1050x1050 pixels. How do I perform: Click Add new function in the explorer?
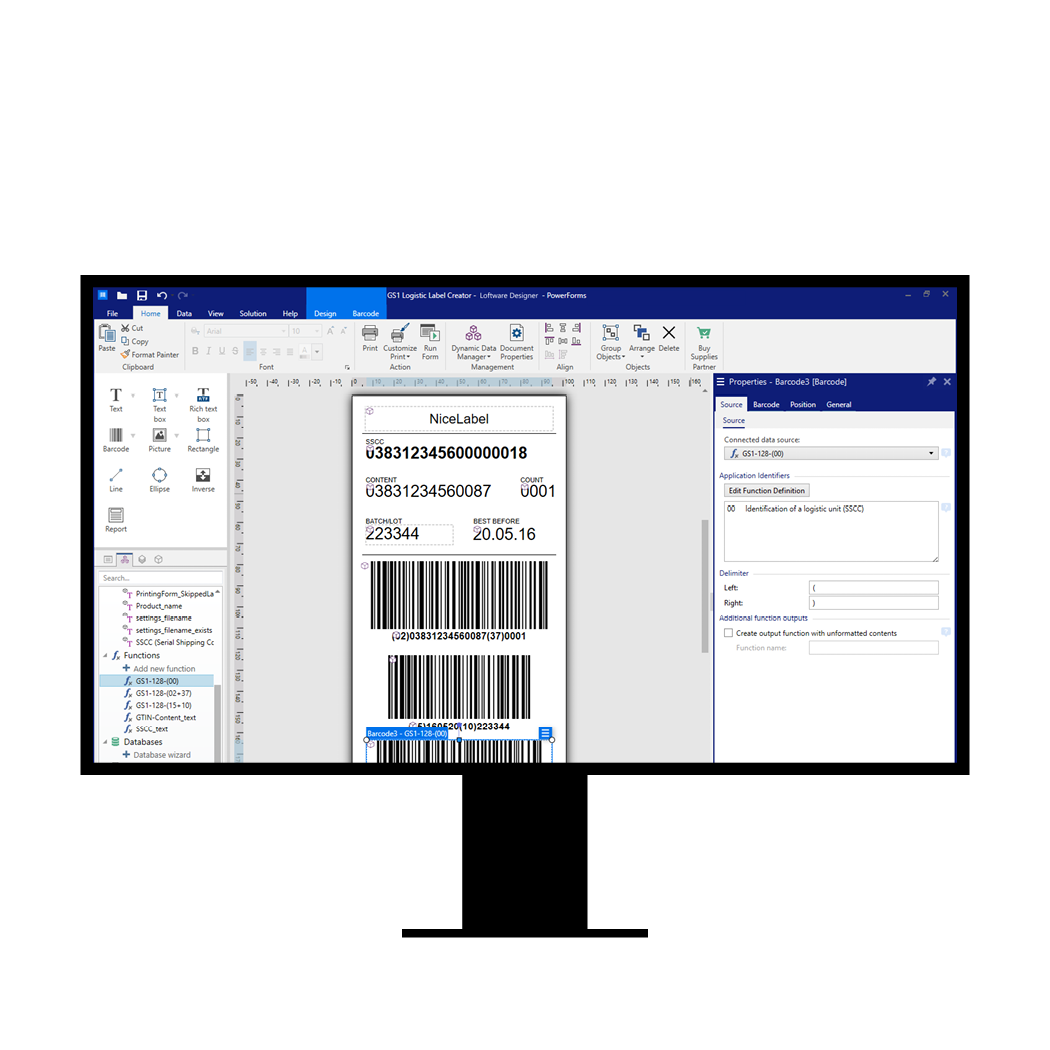click(164, 669)
